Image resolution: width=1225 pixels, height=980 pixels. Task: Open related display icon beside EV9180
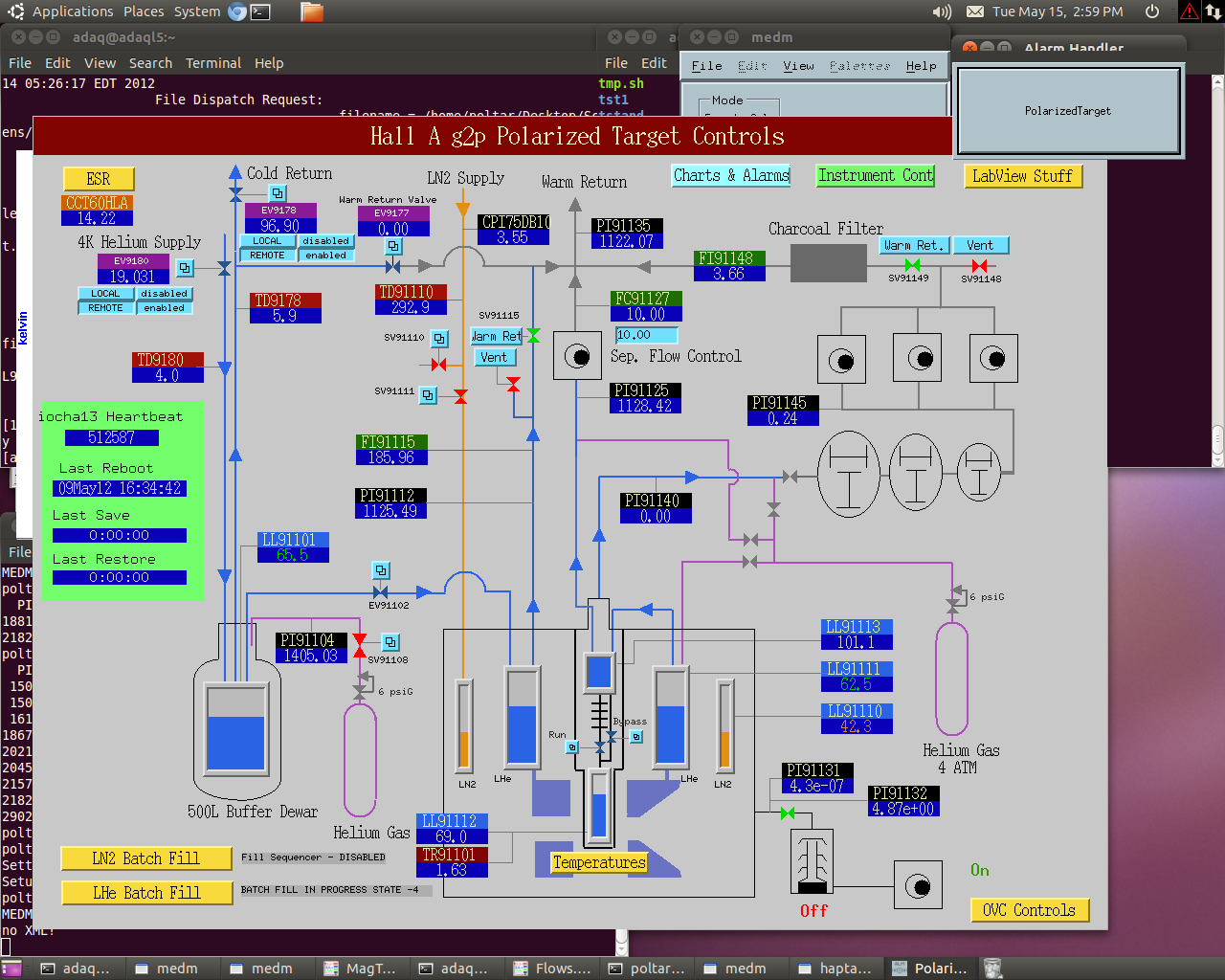coord(186,268)
